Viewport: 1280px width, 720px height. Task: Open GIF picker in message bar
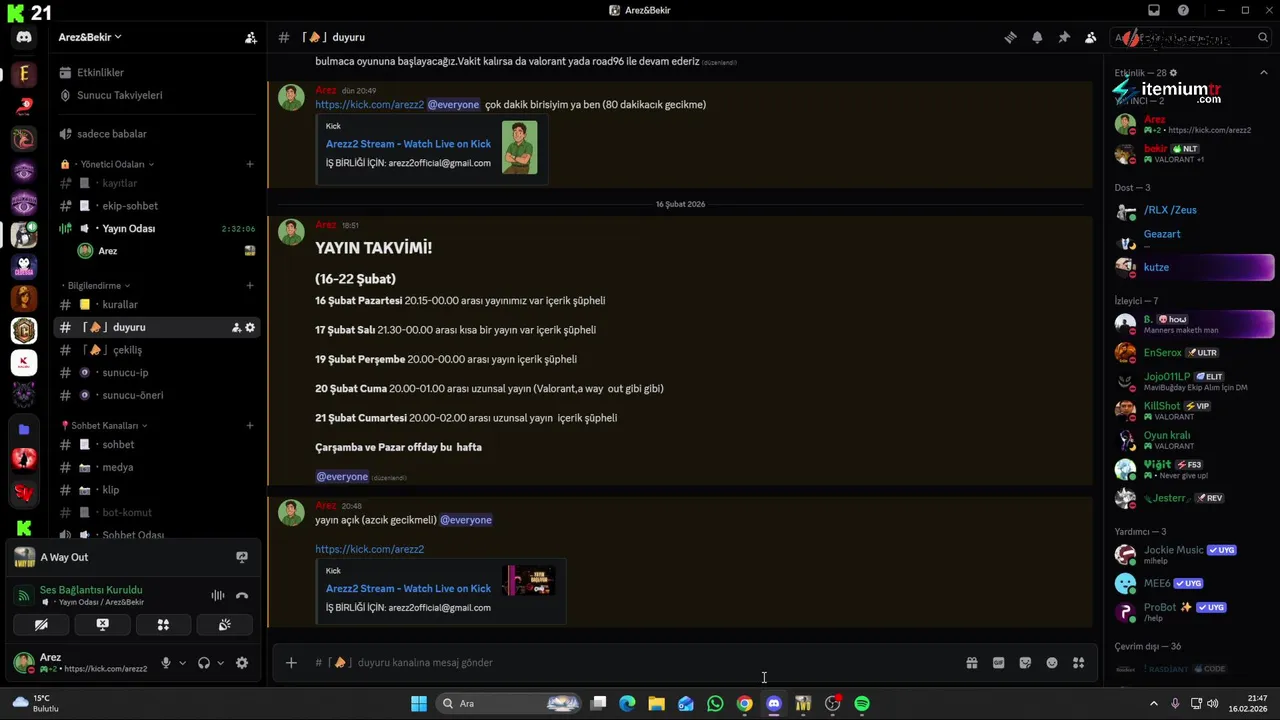tap(998, 662)
